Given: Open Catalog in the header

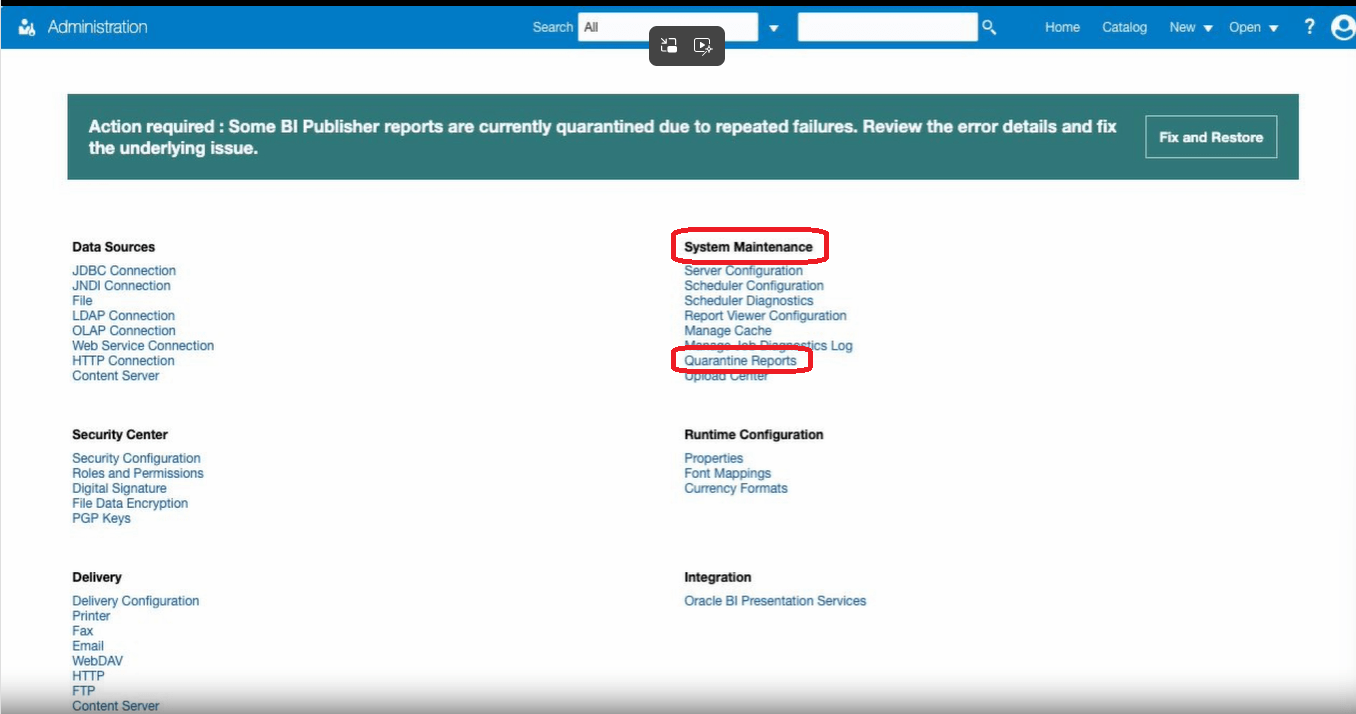Looking at the screenshot, I should [1124, 27].
